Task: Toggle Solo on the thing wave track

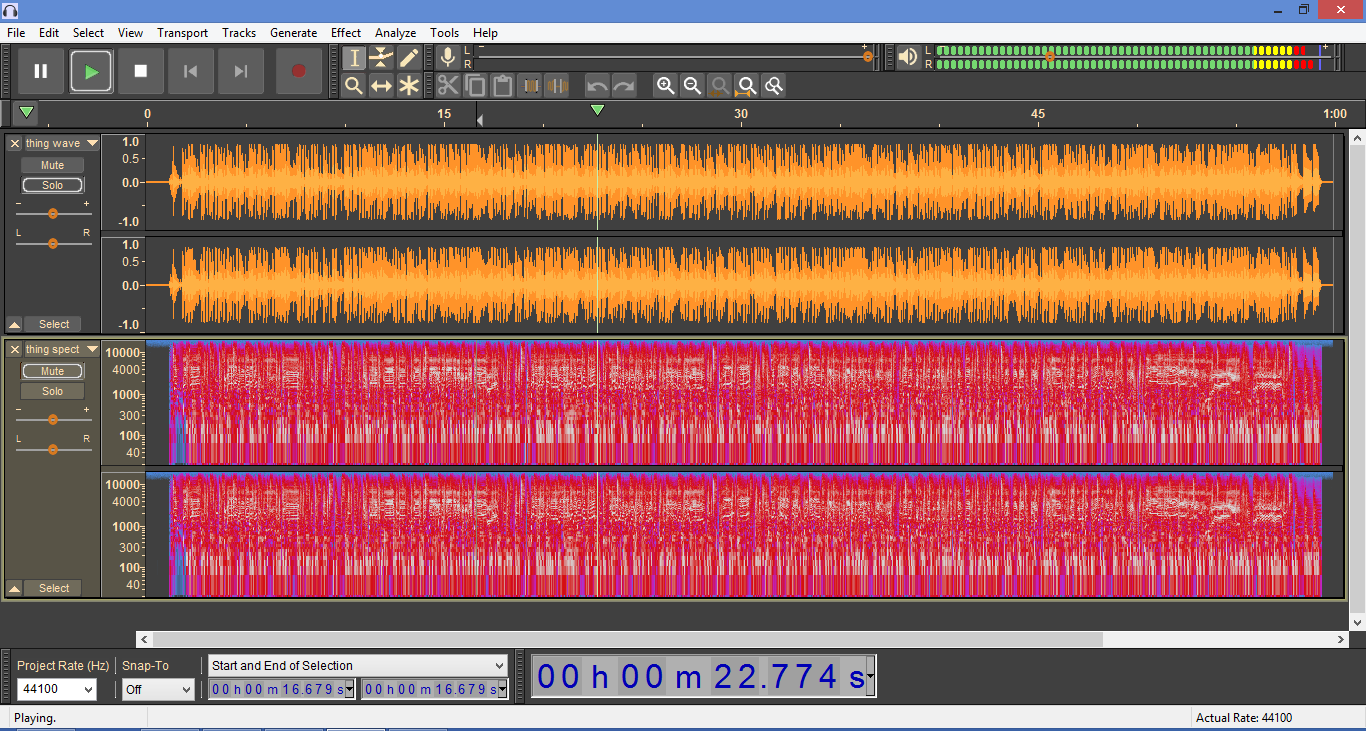Action: pyautogui.click(x=52, y=185)
